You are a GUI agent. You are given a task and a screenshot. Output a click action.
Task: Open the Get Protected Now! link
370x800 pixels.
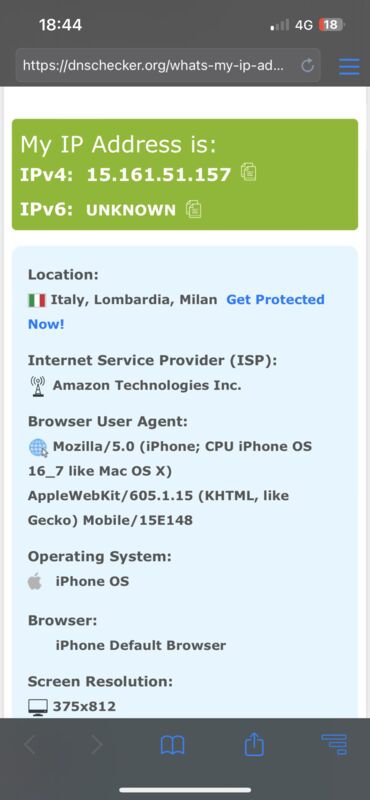pyautogui.click(x=176, y=311)
